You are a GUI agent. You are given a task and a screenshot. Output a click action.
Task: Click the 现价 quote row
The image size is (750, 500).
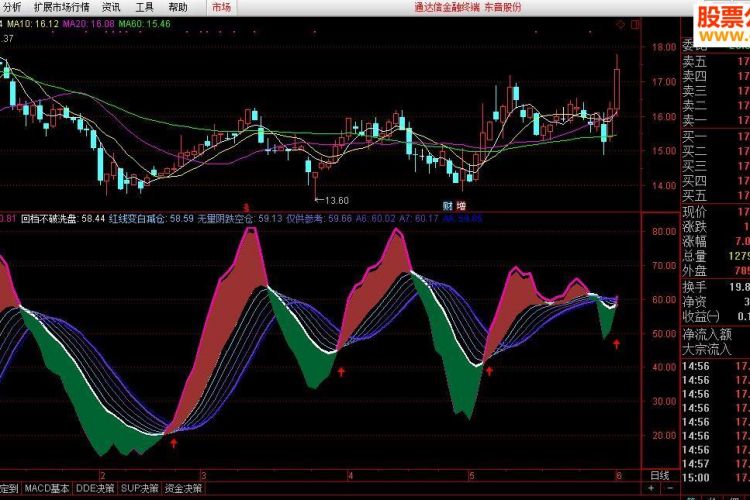716,212
